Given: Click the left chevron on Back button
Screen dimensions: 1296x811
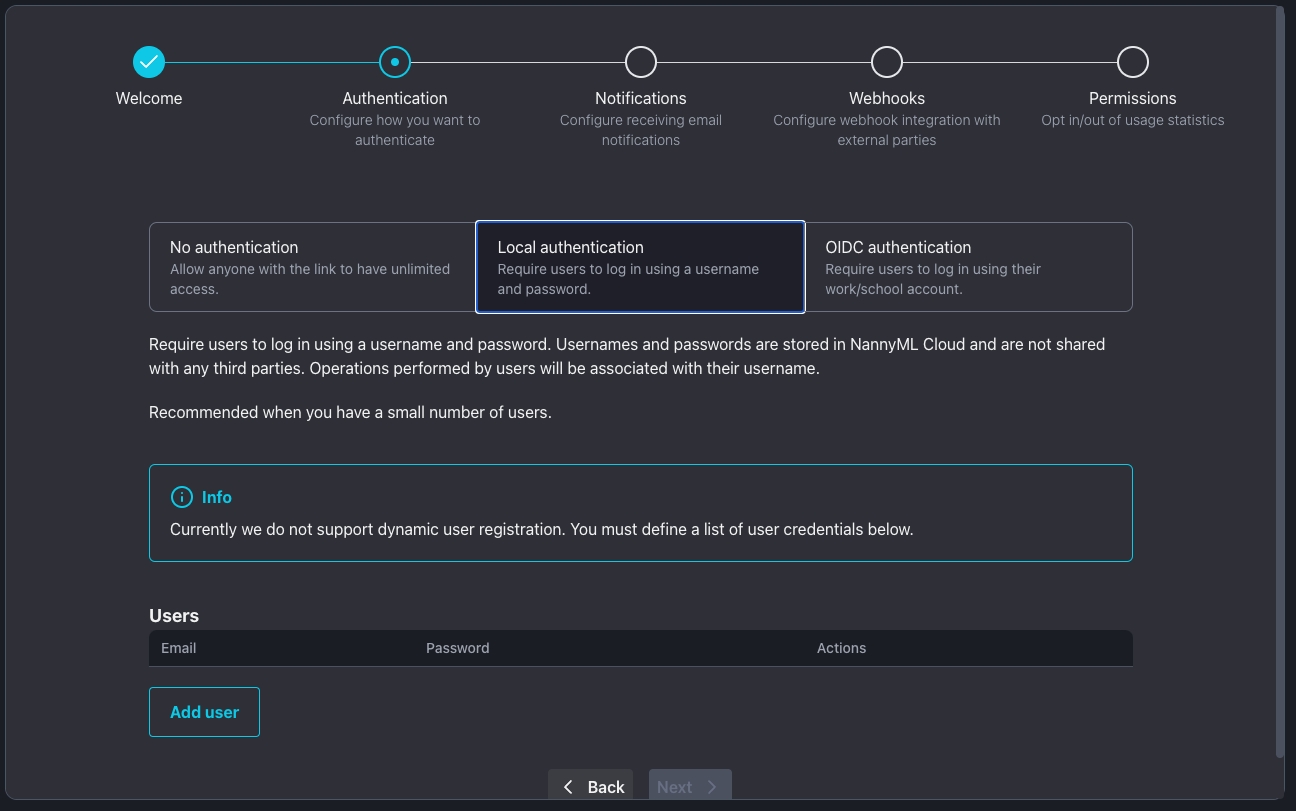Looking at the screenshot, I should coord(568,787).
